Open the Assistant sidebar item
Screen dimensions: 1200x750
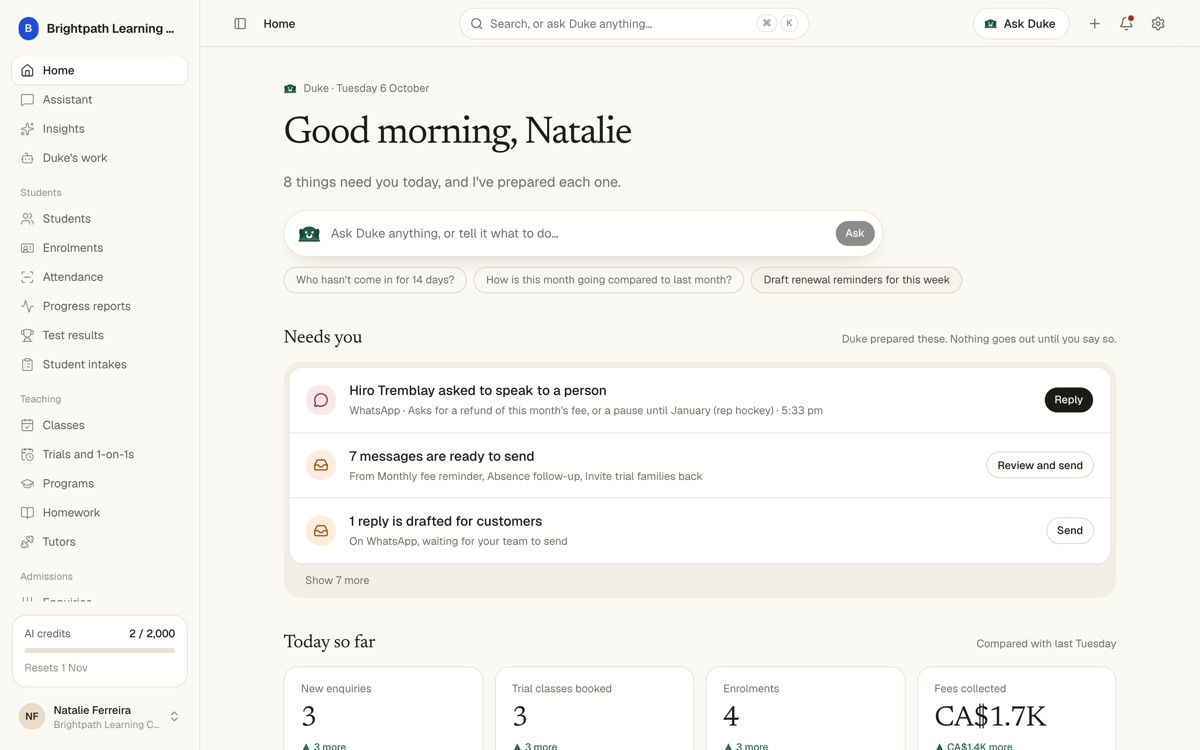point(100,100)
